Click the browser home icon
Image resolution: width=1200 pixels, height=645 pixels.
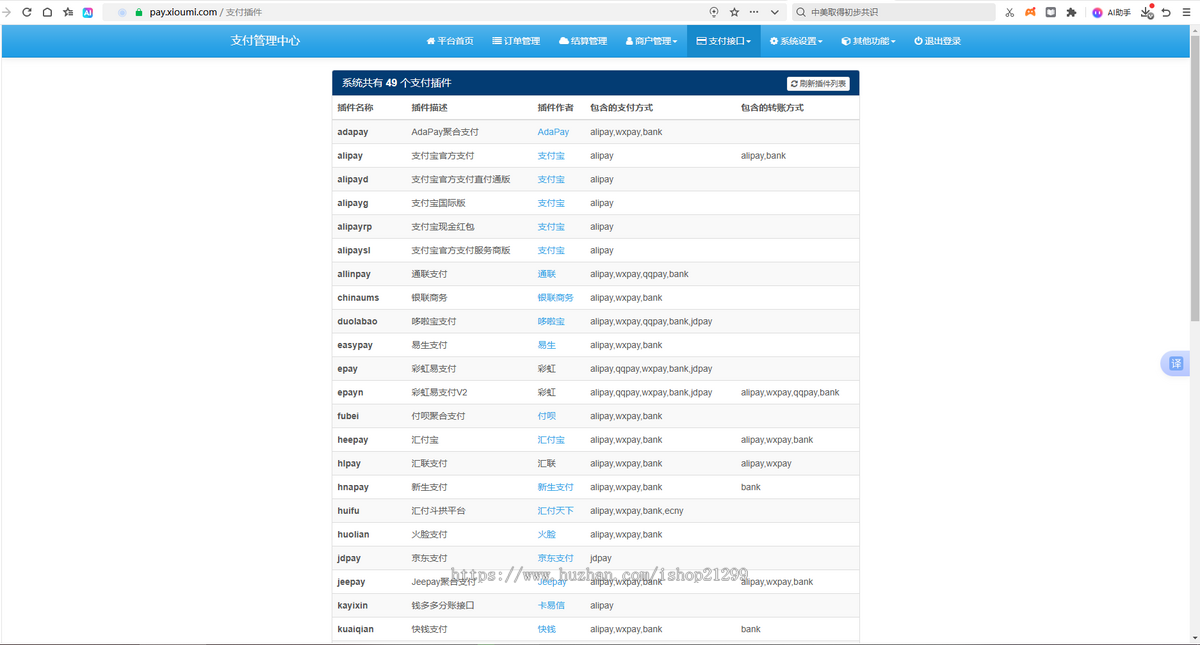tap(47, 12)
